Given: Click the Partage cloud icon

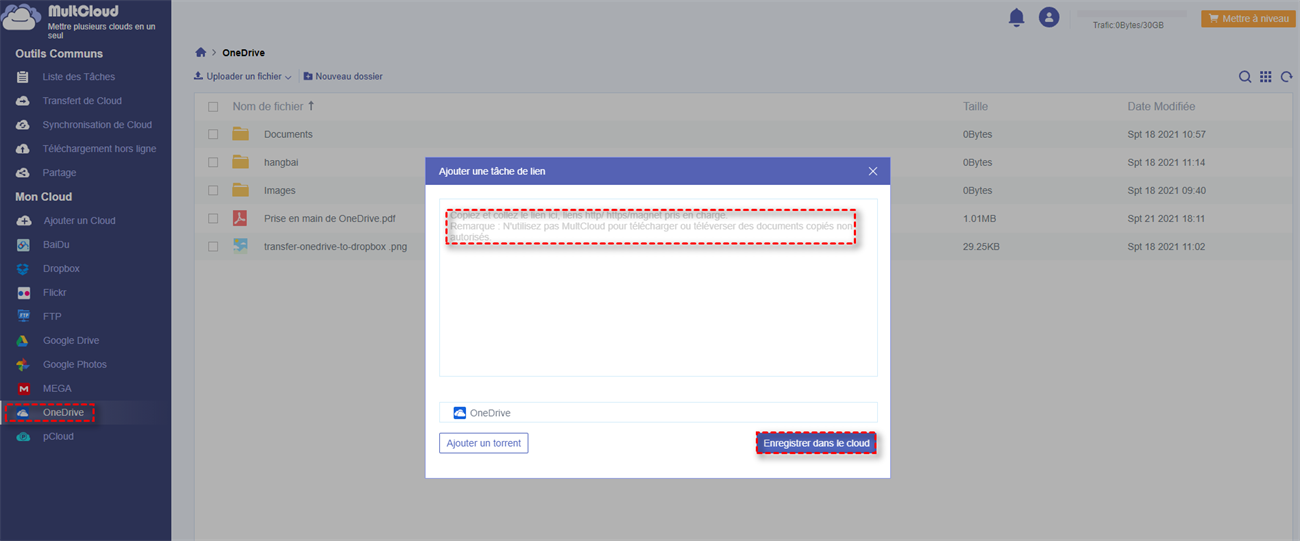Looking at the screenshot, I should (22, 173).
